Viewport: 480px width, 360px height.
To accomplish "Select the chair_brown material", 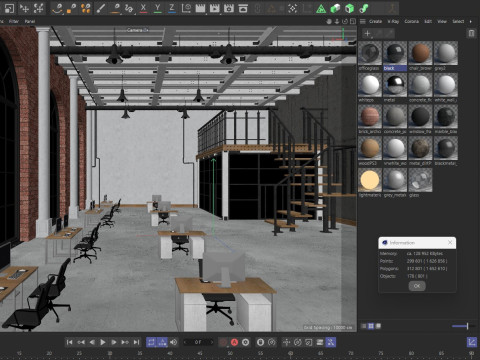I will (420, 53).
